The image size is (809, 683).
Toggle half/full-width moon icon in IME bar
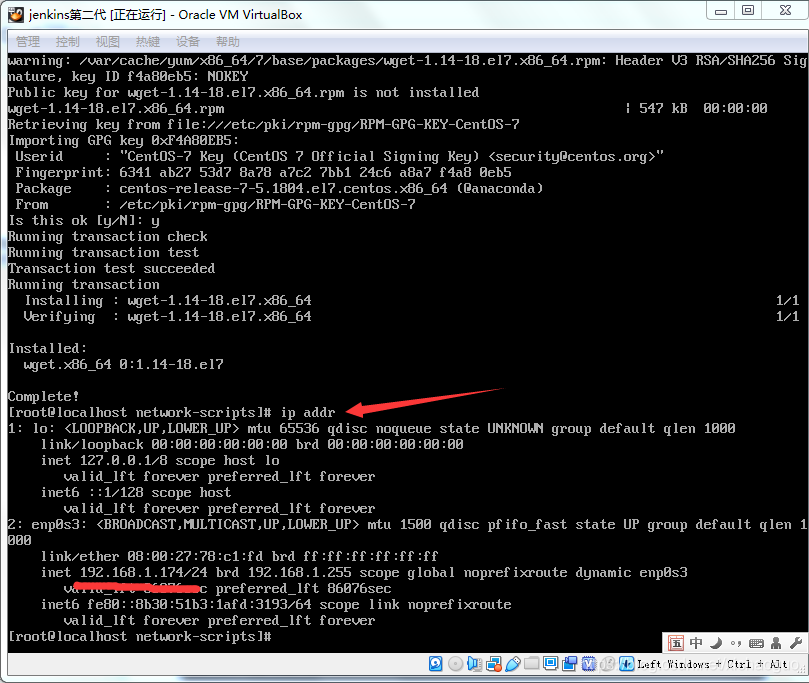[716, 643]
